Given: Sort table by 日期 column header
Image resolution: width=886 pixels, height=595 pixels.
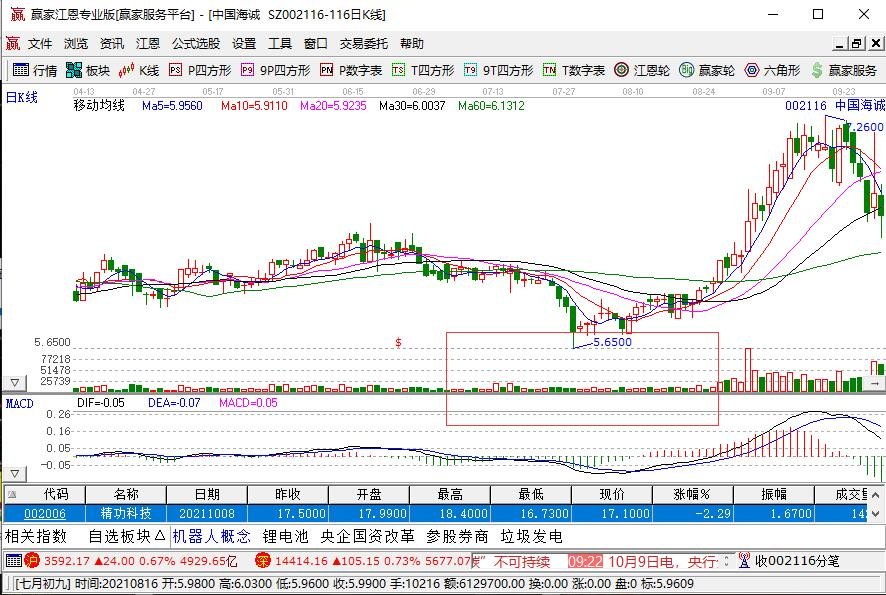Looking at the screenshot, I should click(x=207, y=494).
